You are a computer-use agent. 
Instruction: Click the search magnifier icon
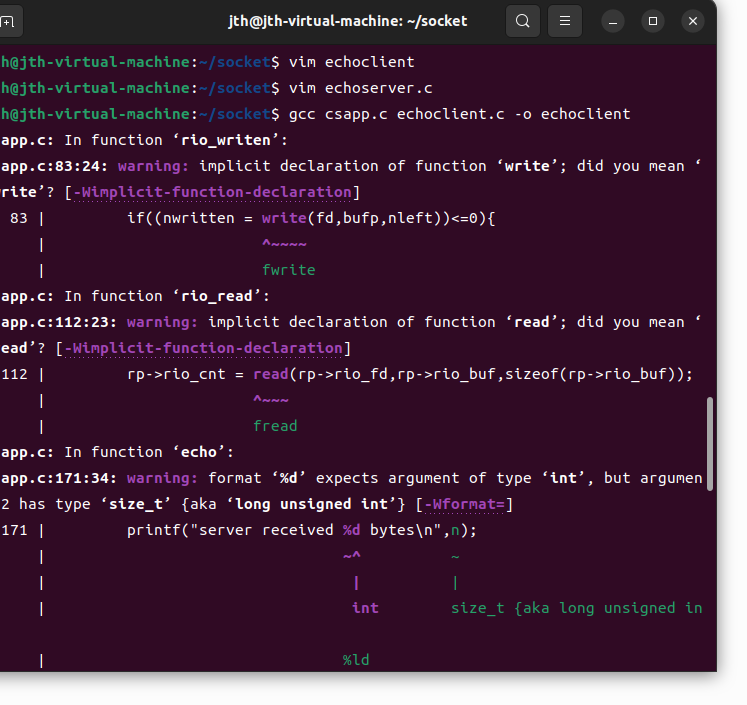(x=522, y=21)
